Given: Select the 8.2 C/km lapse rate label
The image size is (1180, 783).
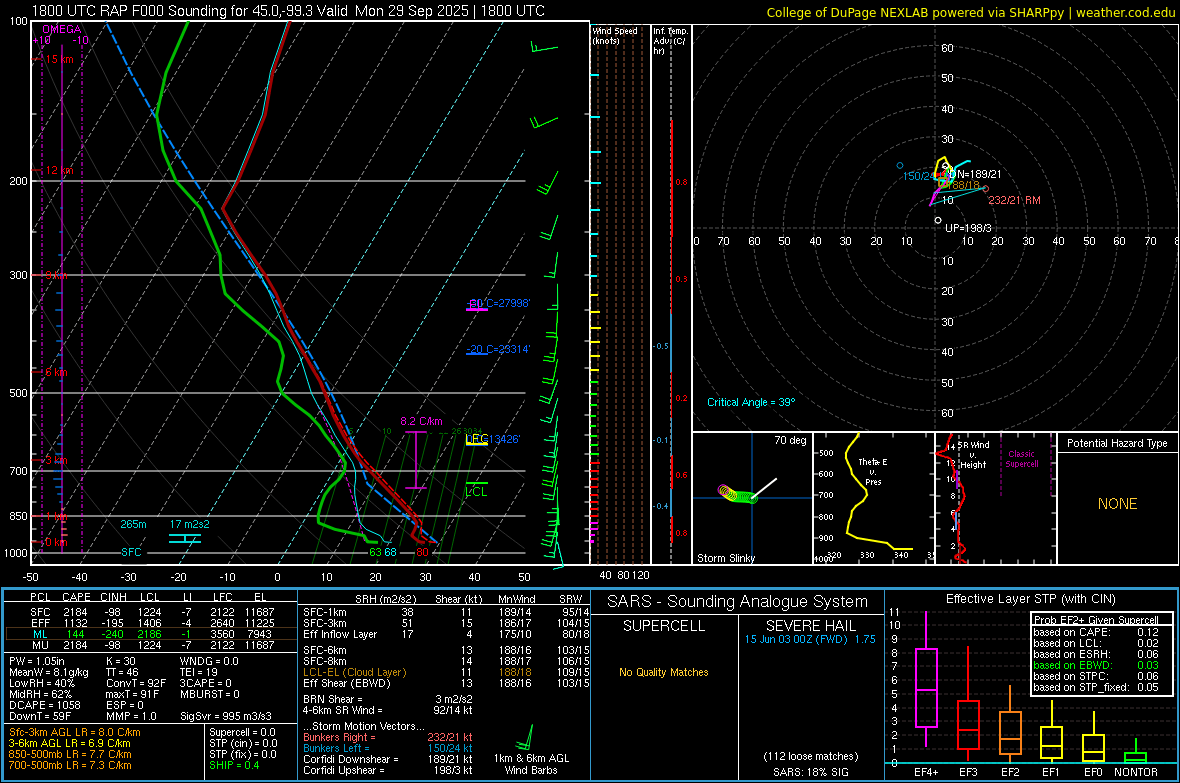Looking at the screenshot, I should pos(421,421).
